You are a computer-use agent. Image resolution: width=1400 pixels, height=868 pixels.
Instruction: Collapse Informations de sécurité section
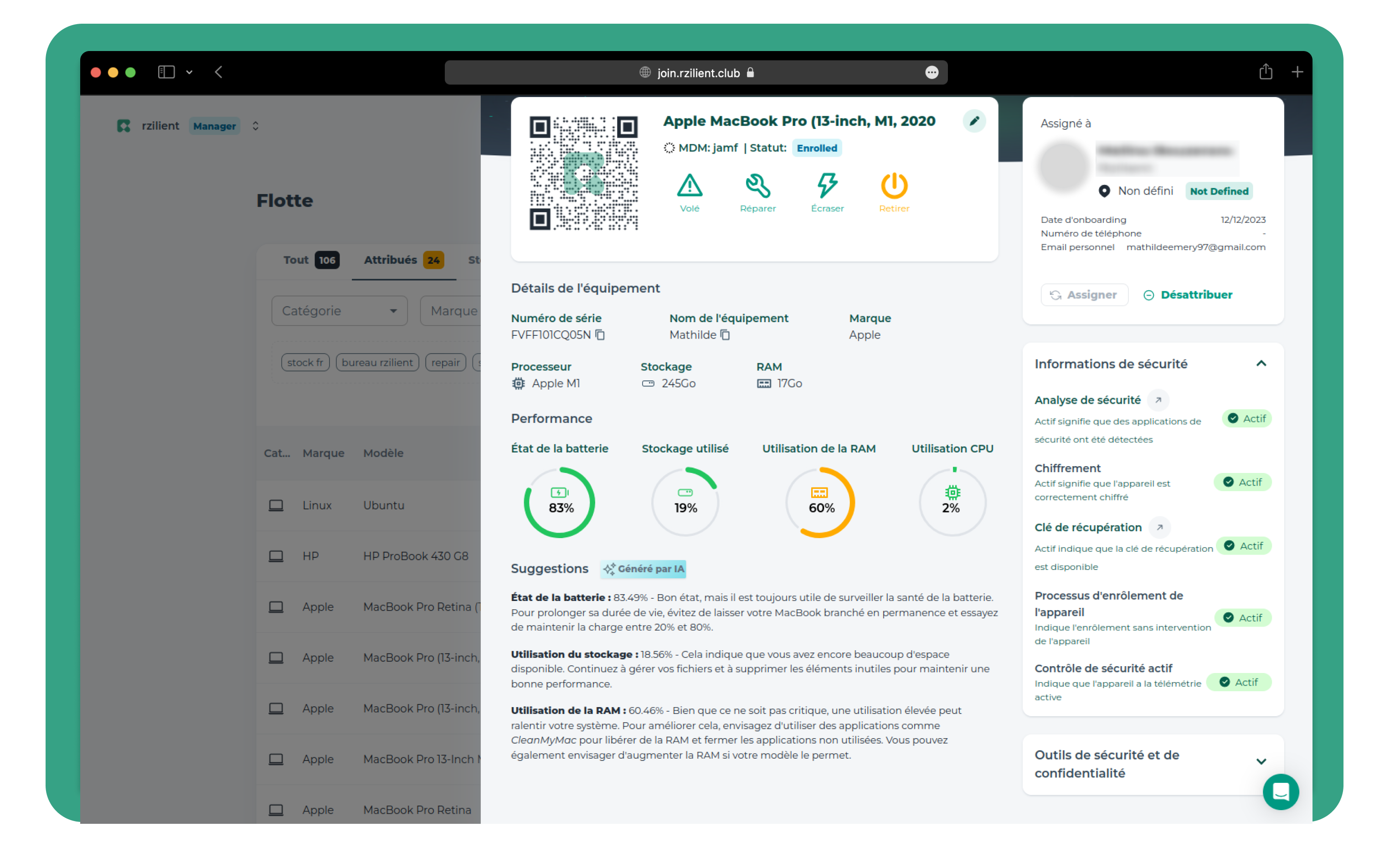click(x=1261, y=364)
